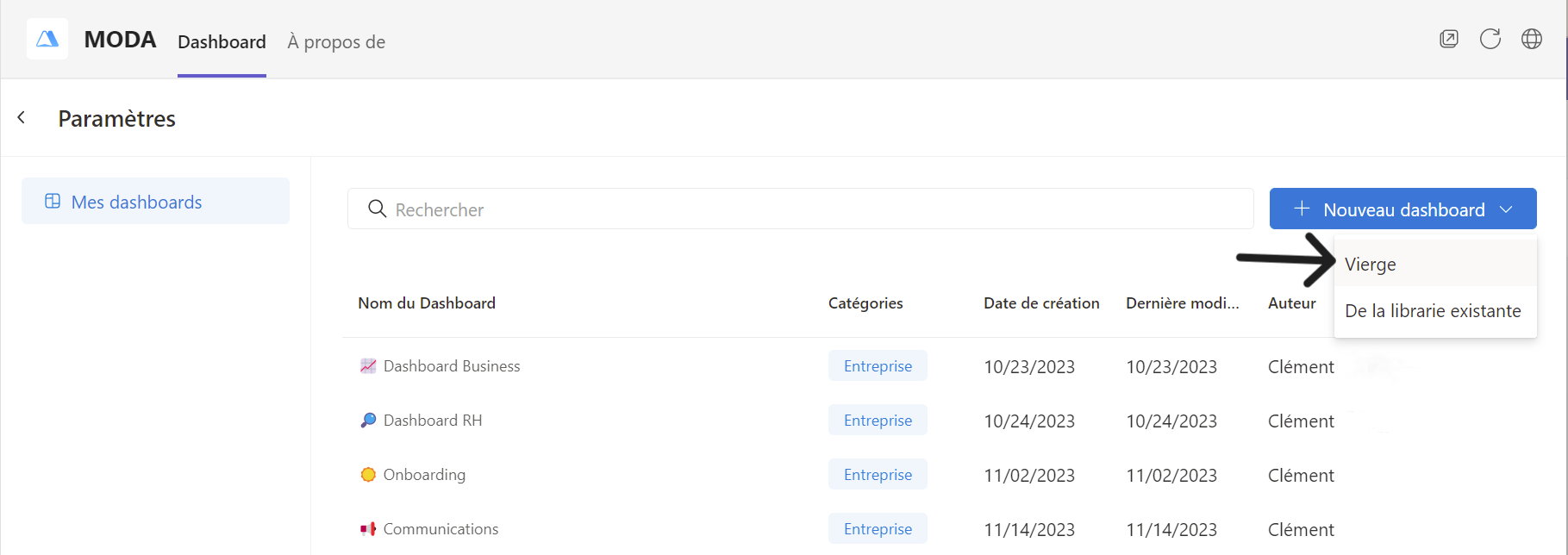This screenshot has height=555, width=1568.
Task: Click Entreprise tag on Dashboard Business row
Action: click(878, 365)
